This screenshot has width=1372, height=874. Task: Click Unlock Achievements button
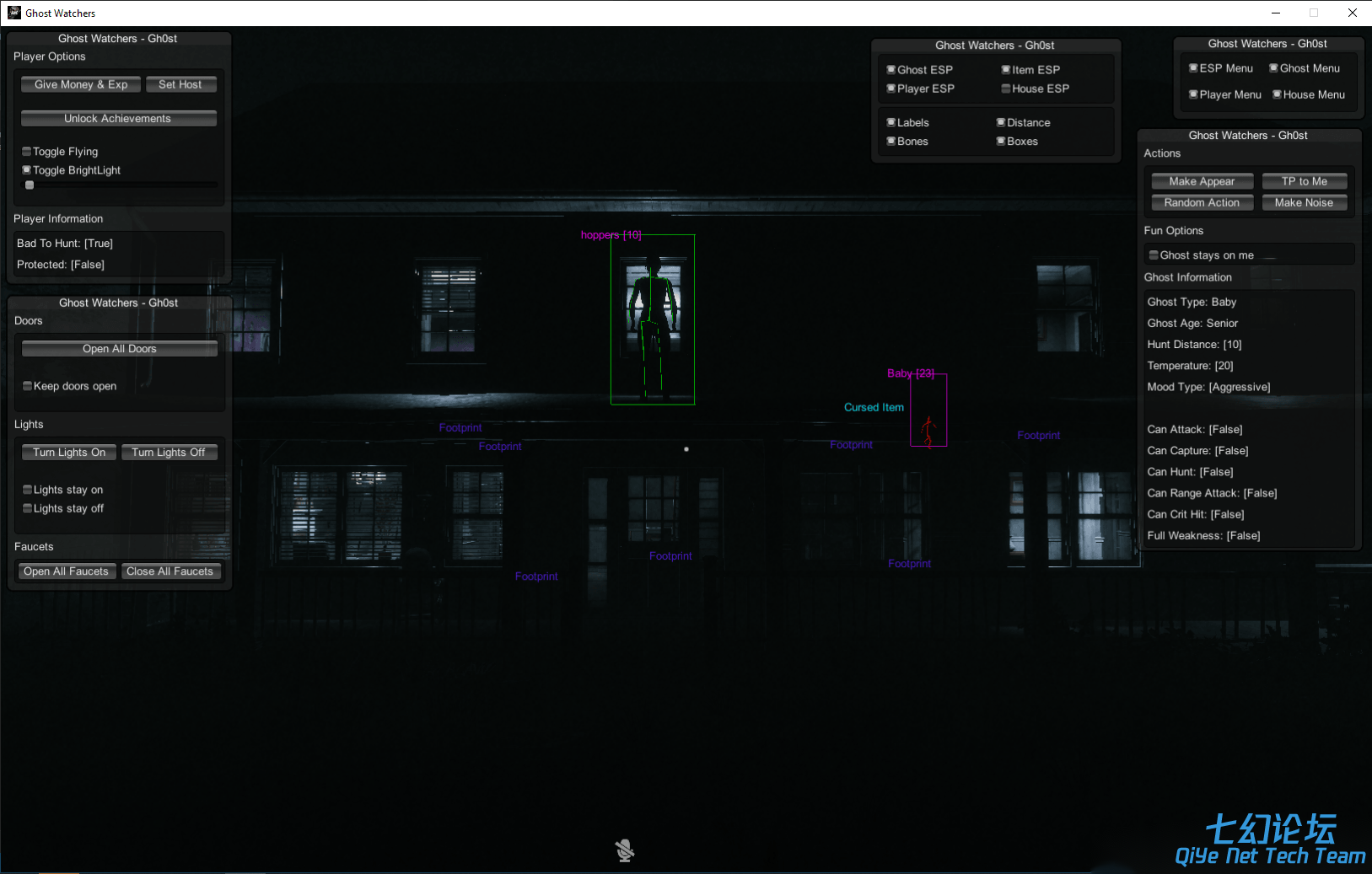118,119
